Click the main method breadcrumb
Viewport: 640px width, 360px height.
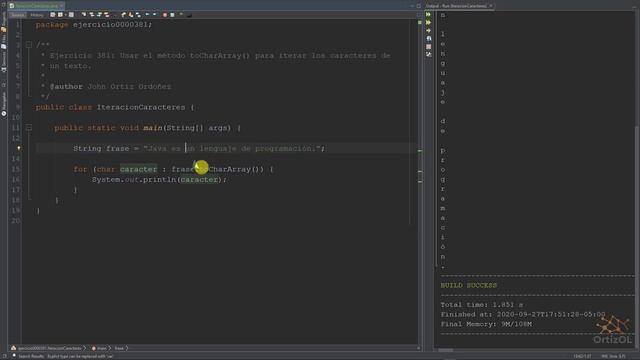tap(99, 348)
